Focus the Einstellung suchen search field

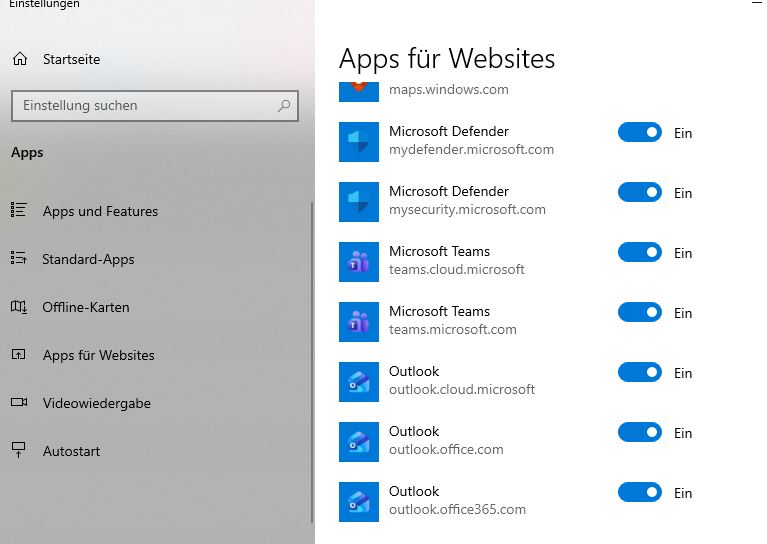pyautogui.click(x=155, y=106)
